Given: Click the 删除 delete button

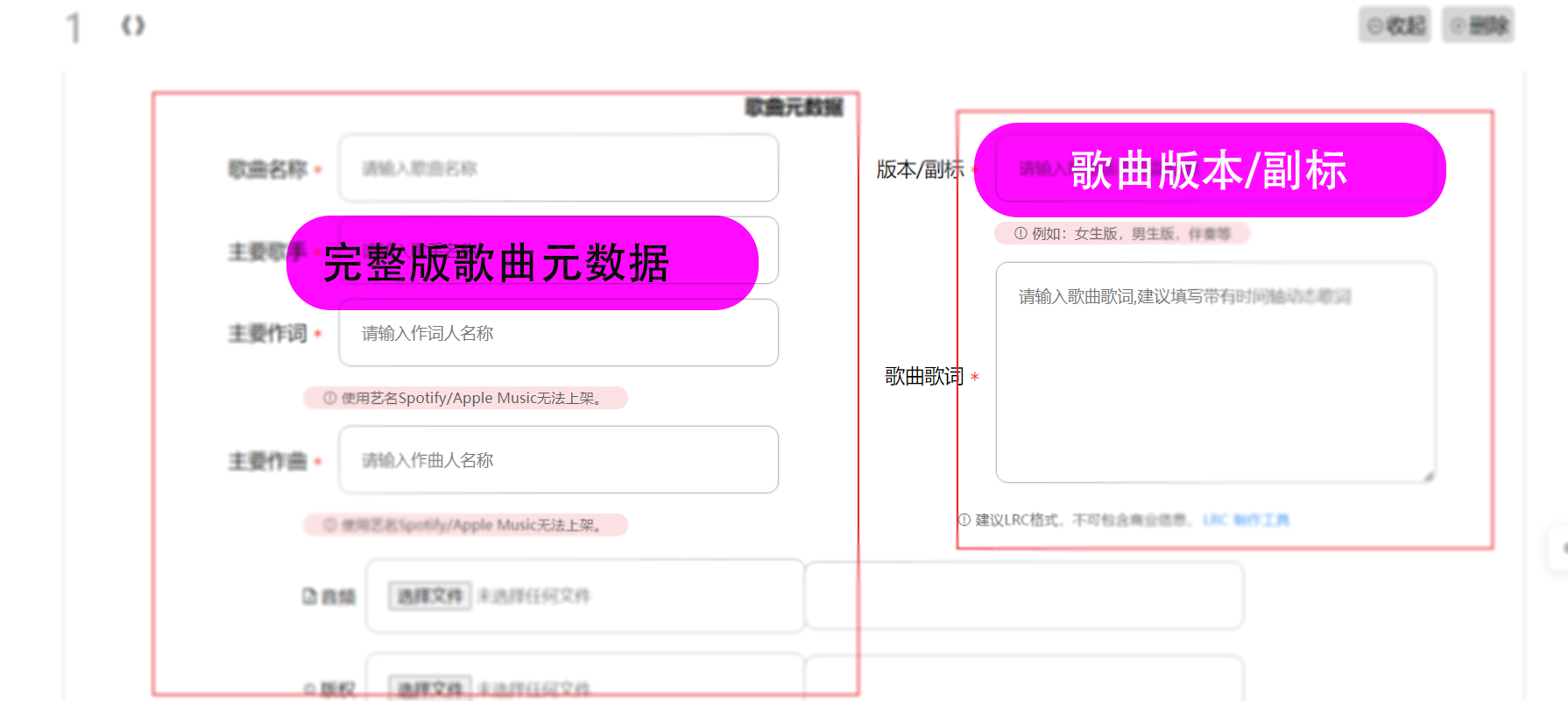Looking at the screenshot, I should (x=1479, y=25).
